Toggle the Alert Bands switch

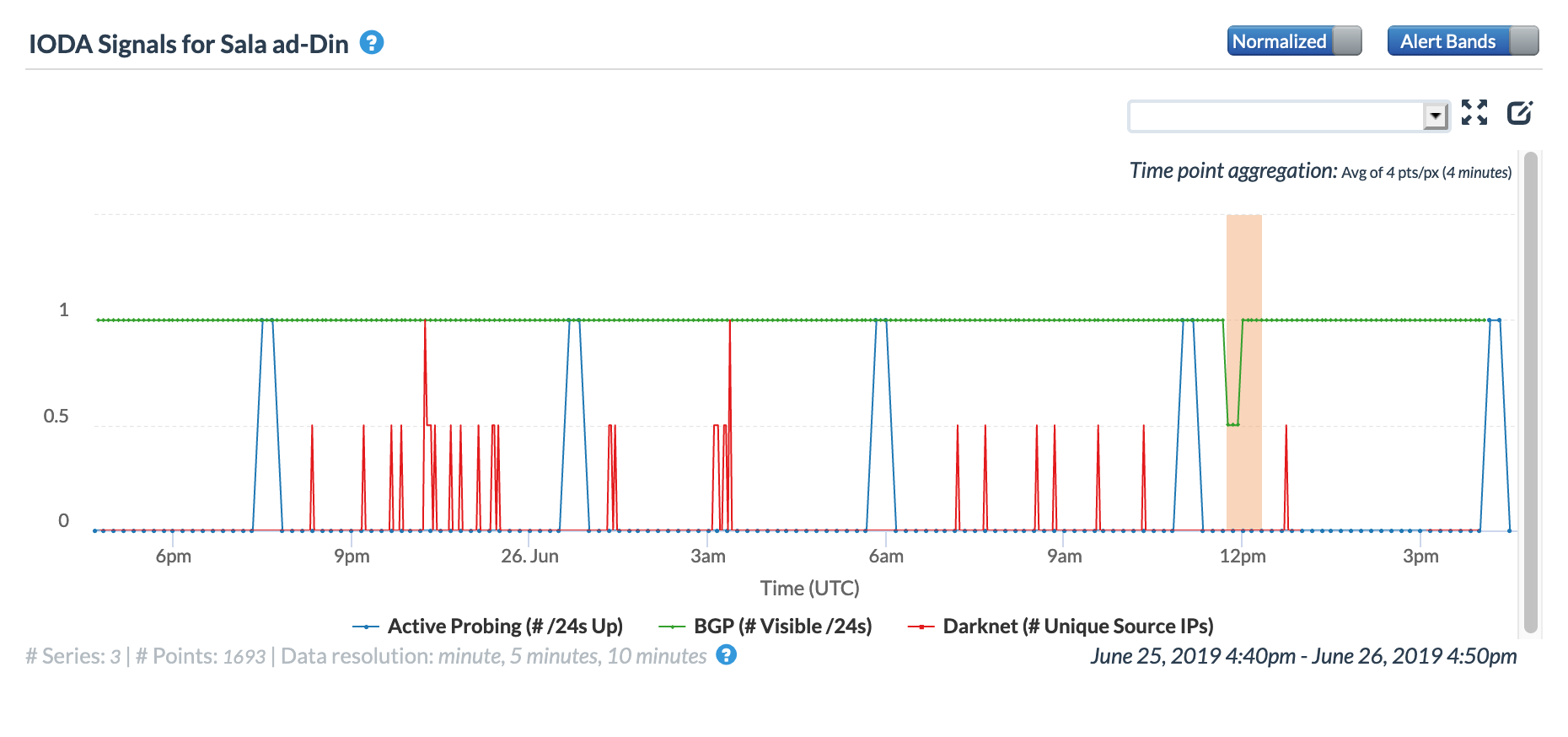[x=1463, y=41]
